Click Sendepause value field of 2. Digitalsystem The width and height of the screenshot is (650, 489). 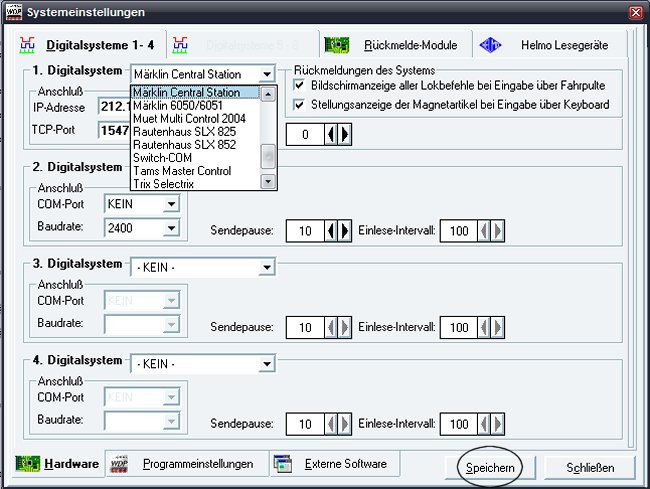click(x=305, y=230)
